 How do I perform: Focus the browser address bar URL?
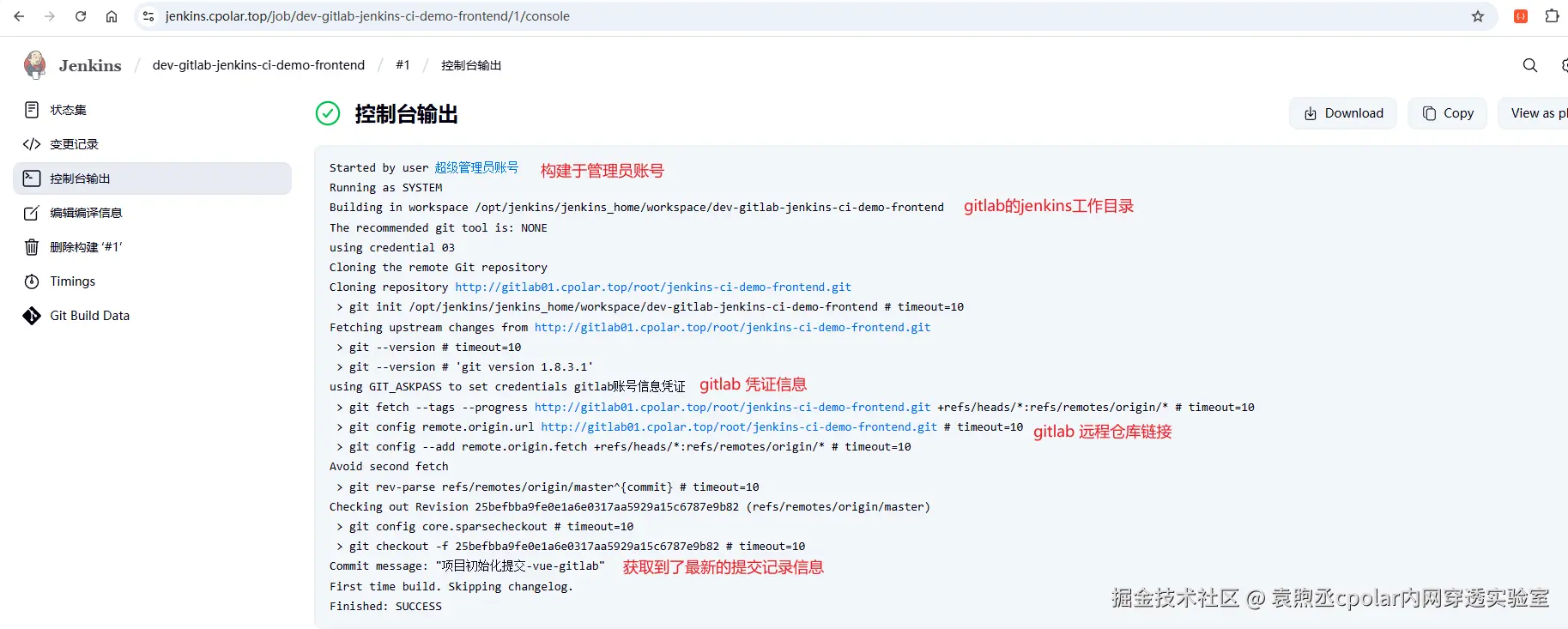pyautogui.click(x=367, y=16)
